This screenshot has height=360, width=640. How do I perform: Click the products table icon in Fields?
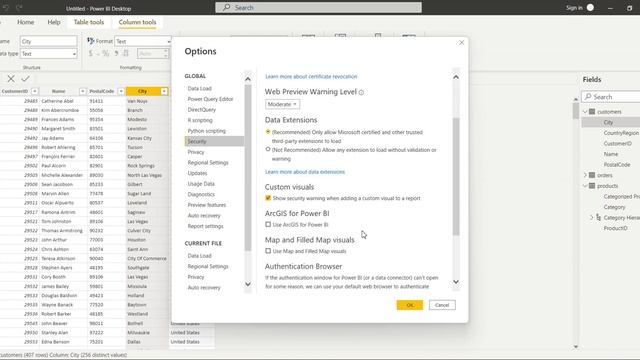(x=592, y=186)
